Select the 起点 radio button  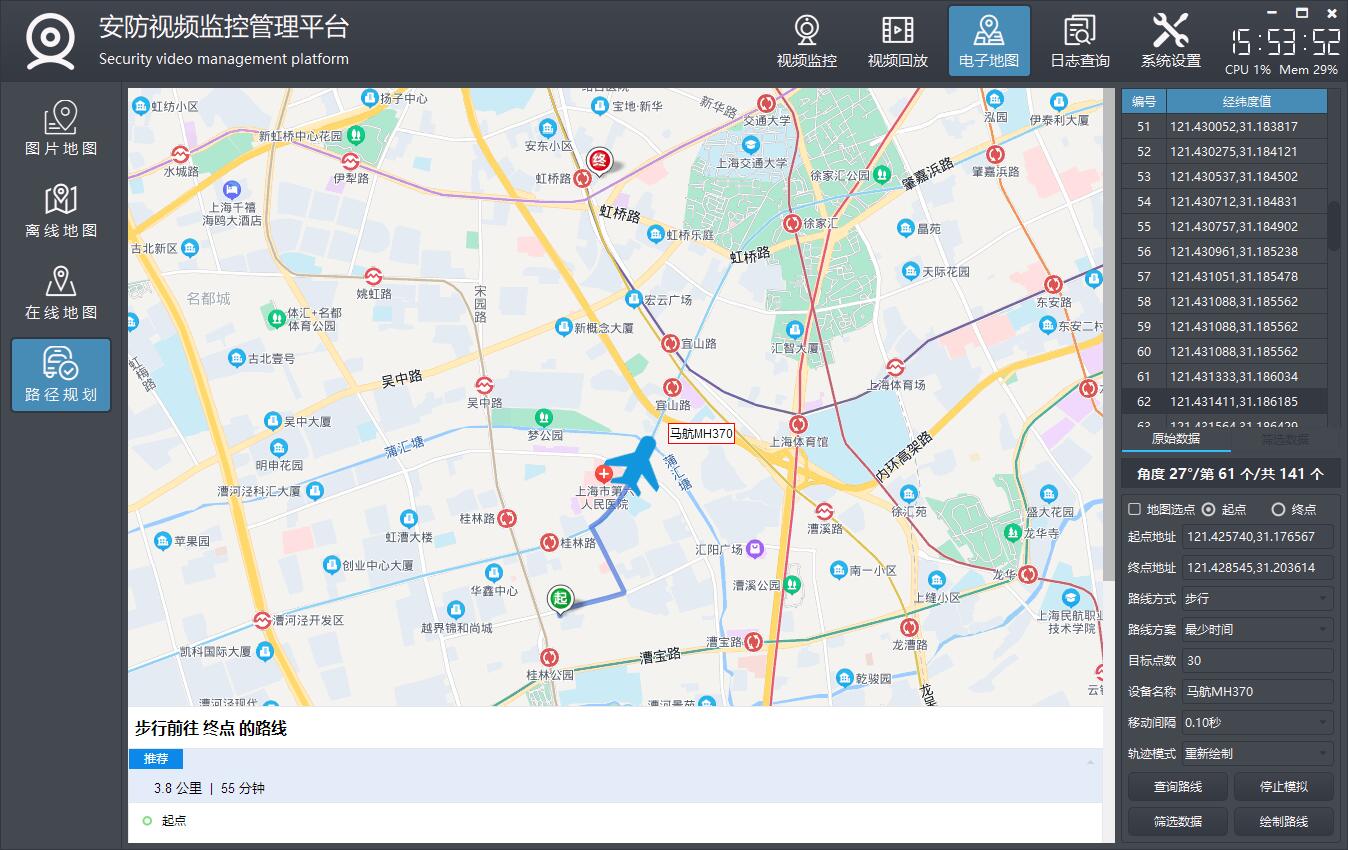click(1208, 509)
